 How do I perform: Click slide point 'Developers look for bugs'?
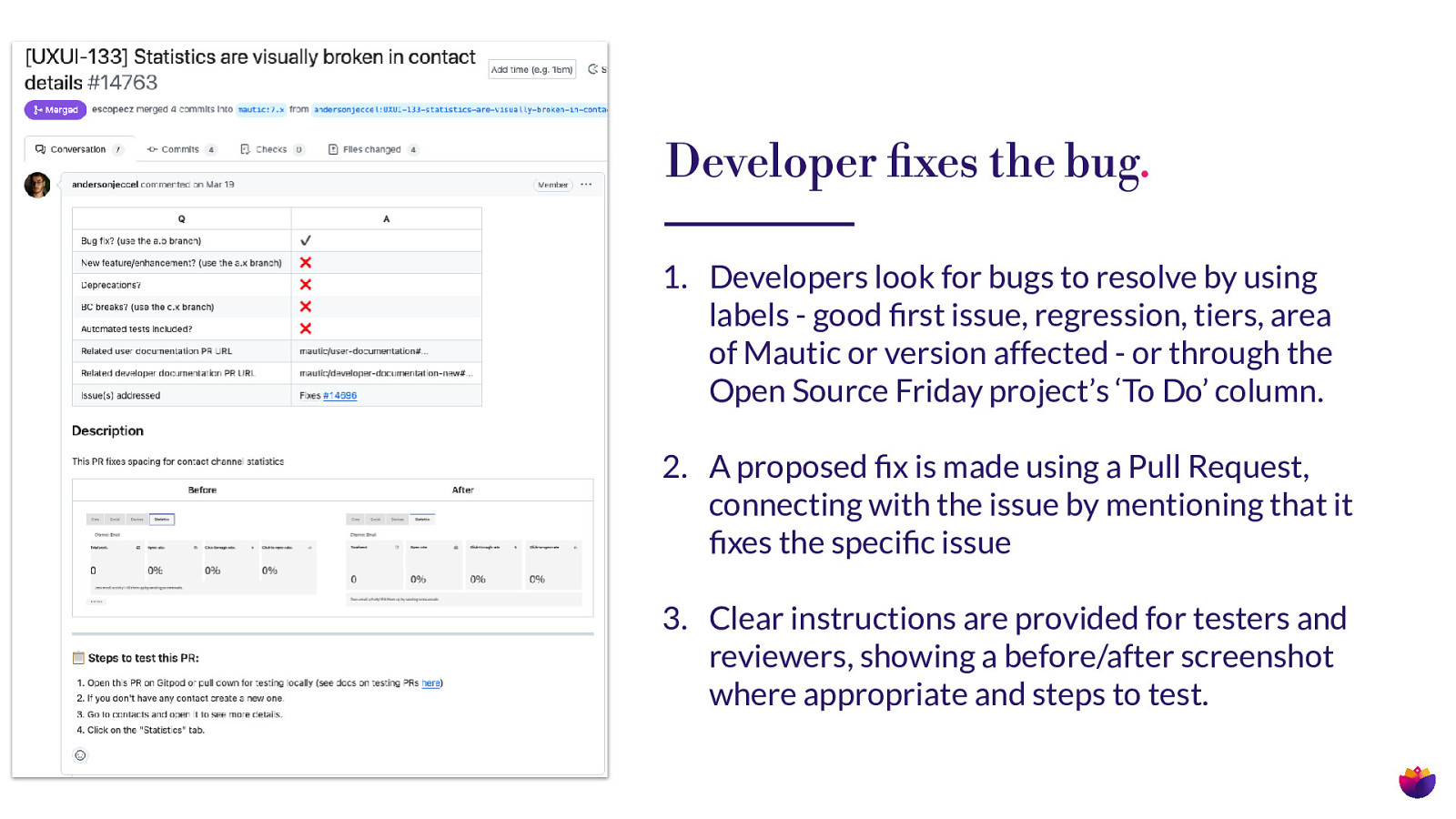pyautogui.click(x=1021, y=334)
